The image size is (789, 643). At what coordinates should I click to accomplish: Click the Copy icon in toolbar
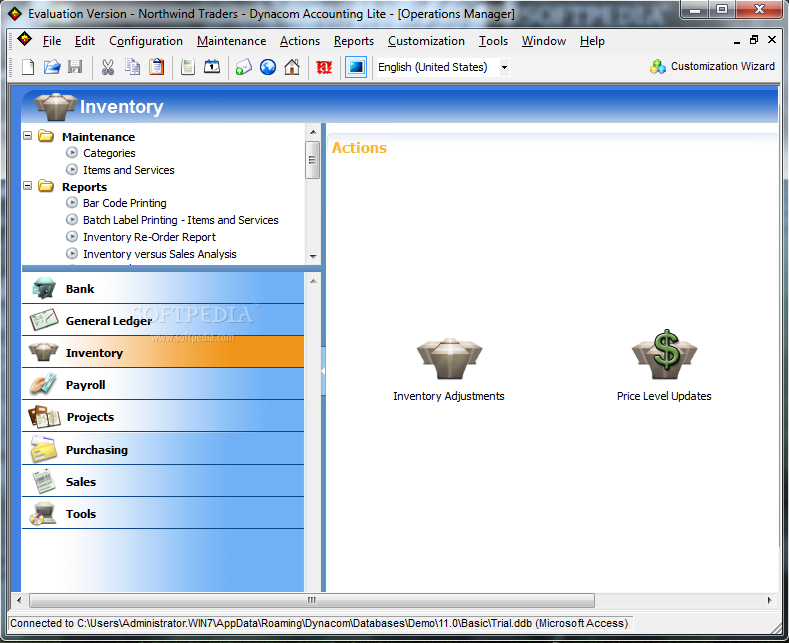[x=132, y=67]
